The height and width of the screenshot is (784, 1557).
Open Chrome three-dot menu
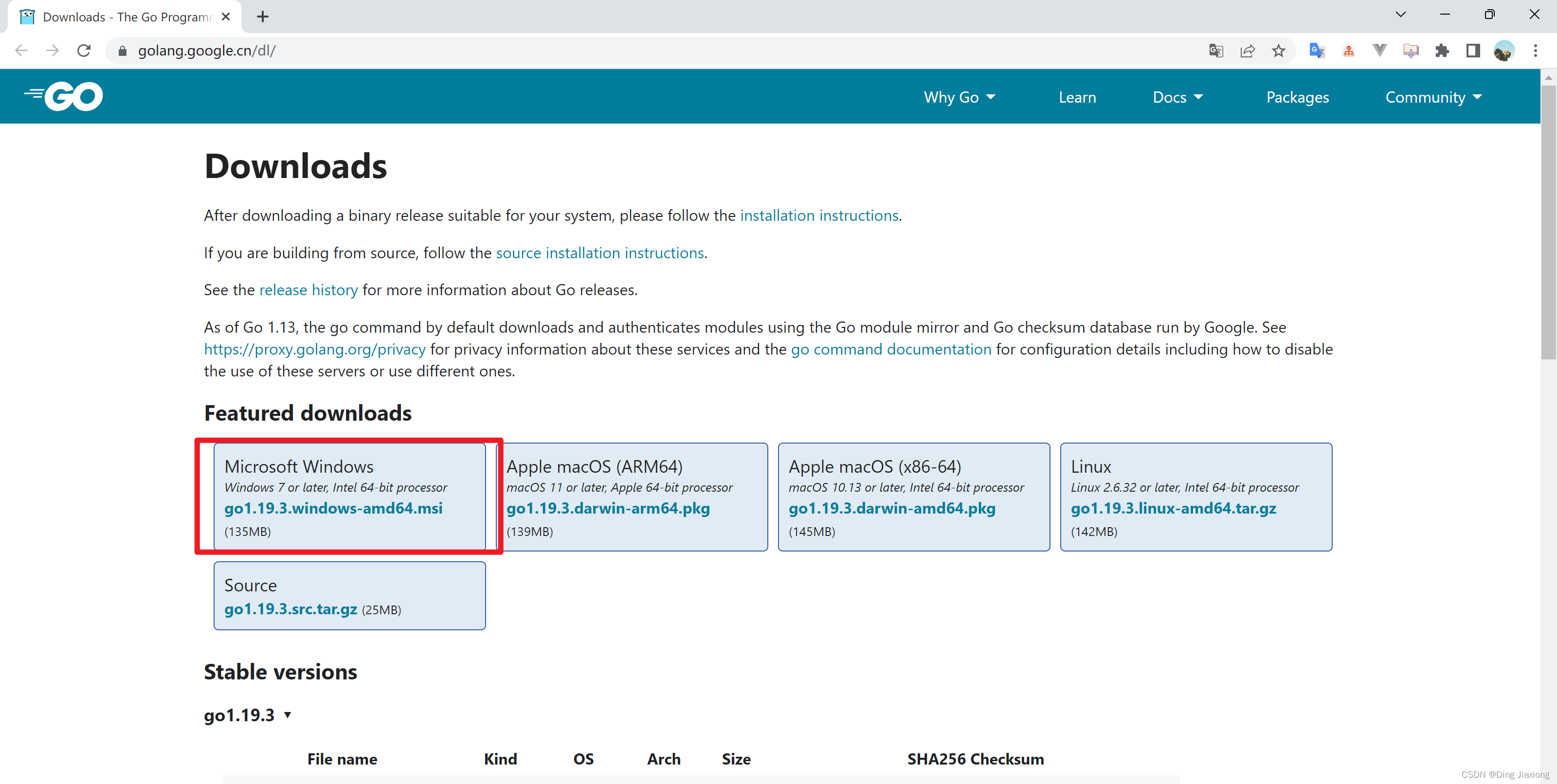[1535, 51]
